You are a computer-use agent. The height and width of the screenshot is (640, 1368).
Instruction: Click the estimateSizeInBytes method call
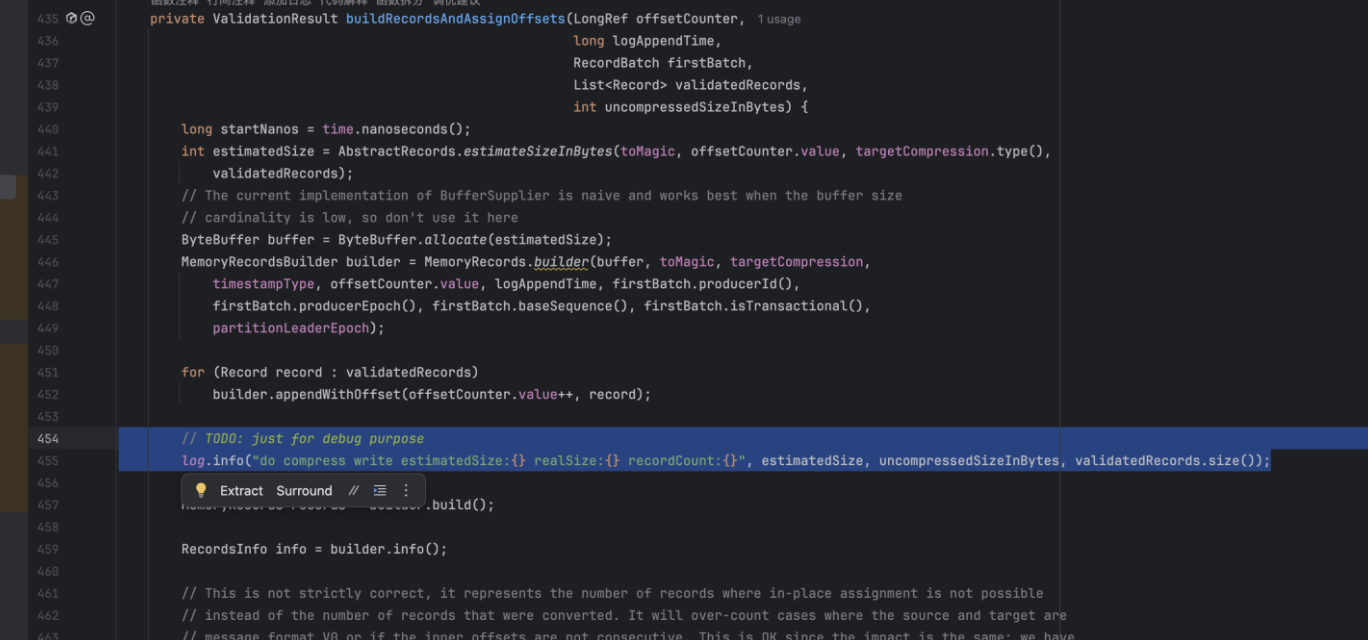pyautogui.click(x=537, y=152)
